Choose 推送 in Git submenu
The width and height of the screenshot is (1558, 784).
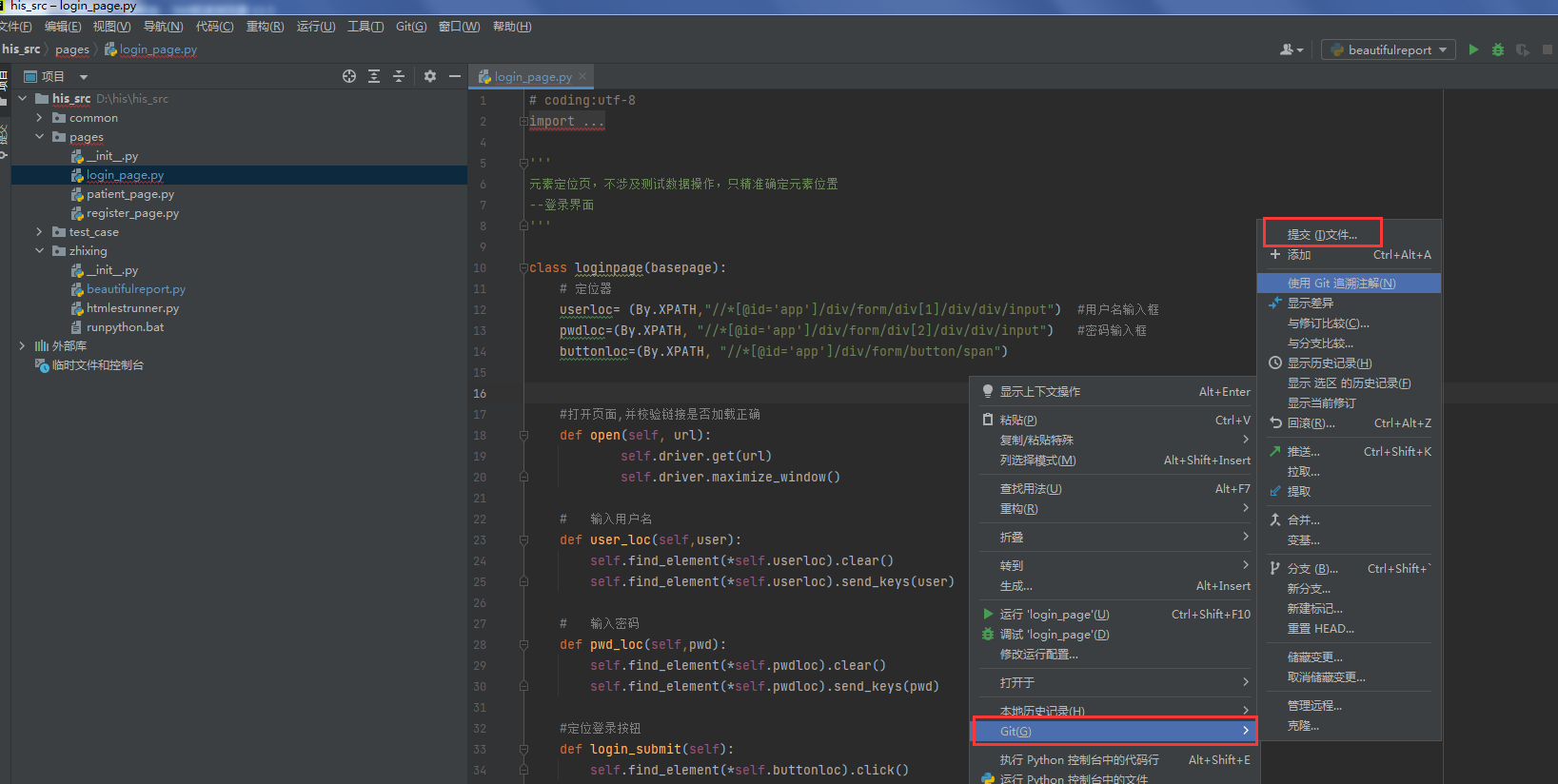(1349, 451)
